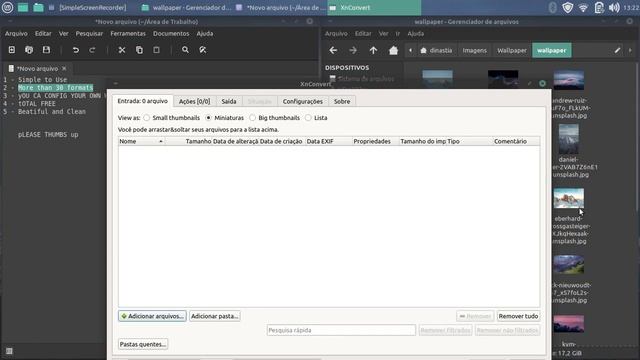The height and width of the screenshot is (360, 640).
Task: Select the Wallpaper breadcrumb in the file manager
Action: [511, 50]
